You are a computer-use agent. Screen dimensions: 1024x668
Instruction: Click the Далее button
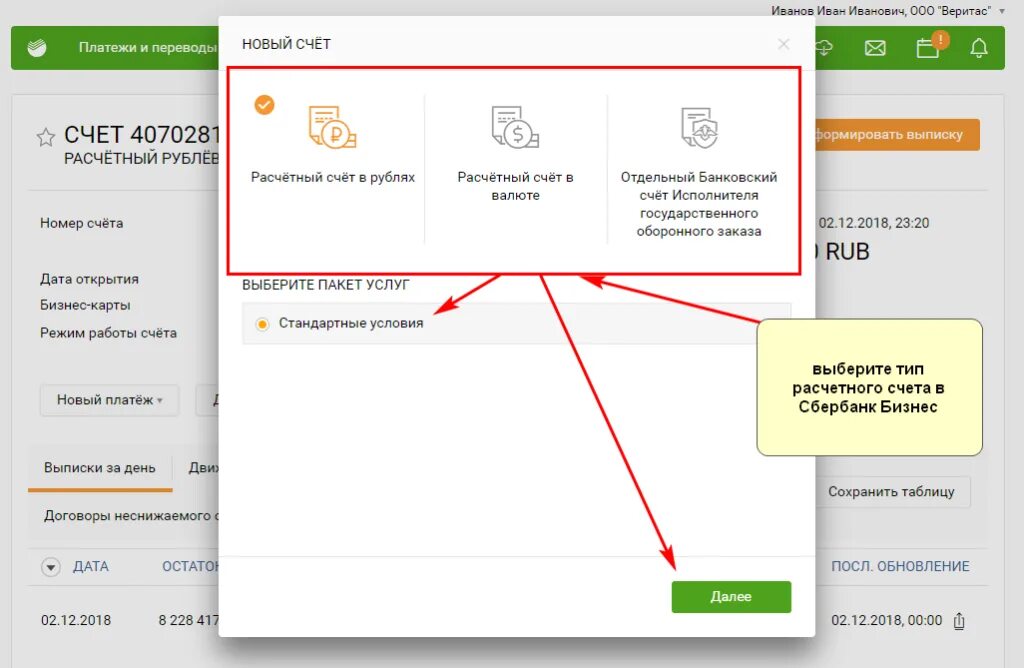pos(731,597)
